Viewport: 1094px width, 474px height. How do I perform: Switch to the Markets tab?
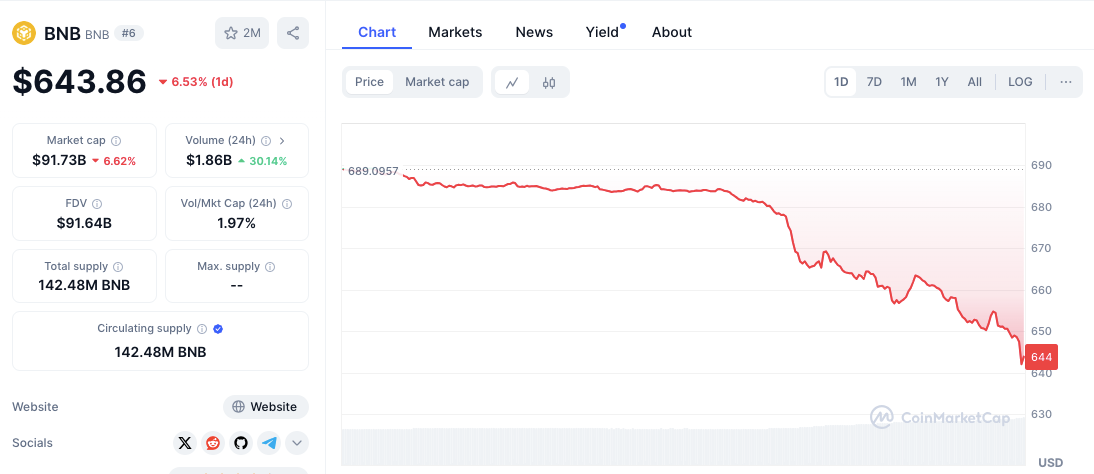pyautogui.click(x=455, y=32)
